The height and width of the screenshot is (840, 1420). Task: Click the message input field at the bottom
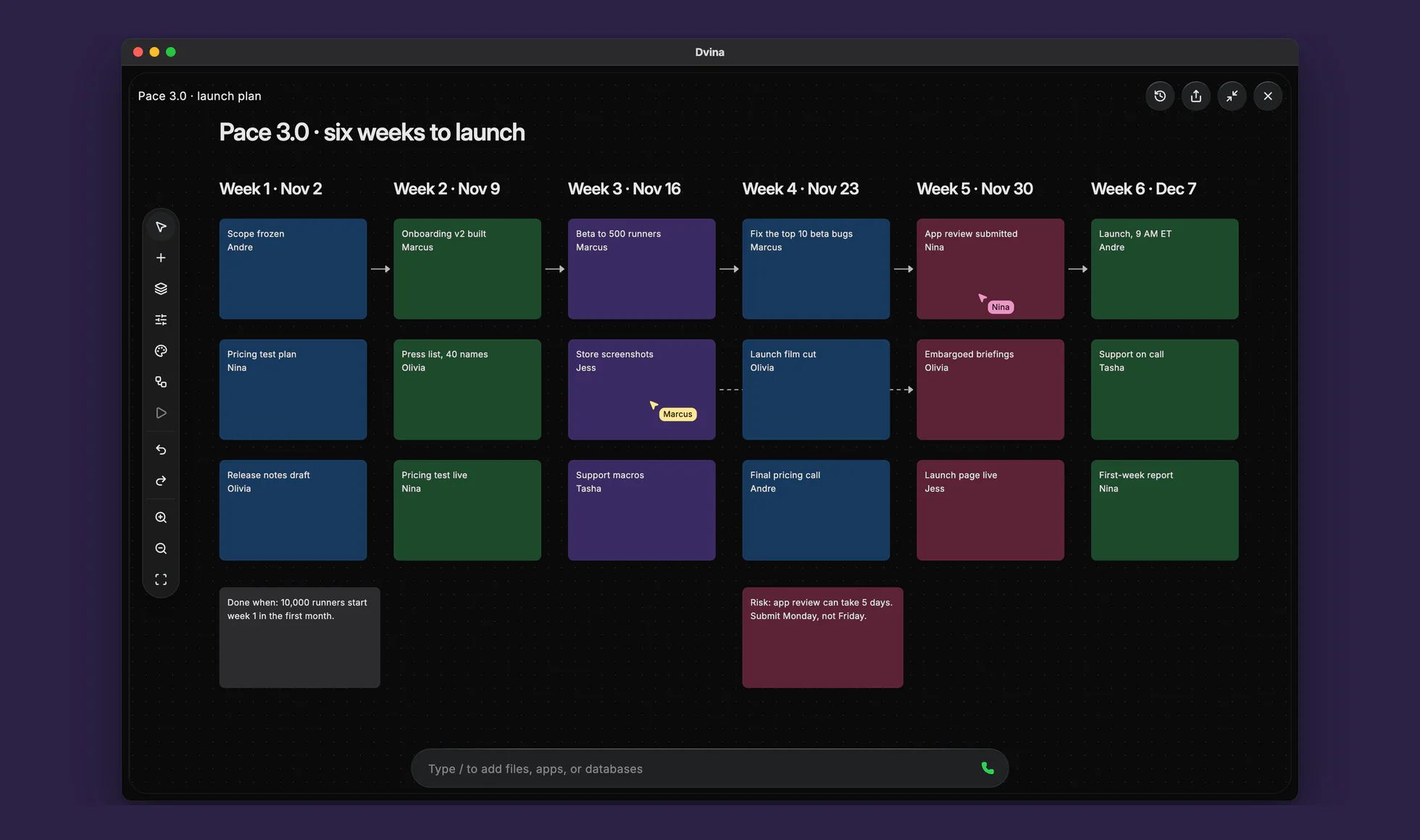click(x=710, y=768)
